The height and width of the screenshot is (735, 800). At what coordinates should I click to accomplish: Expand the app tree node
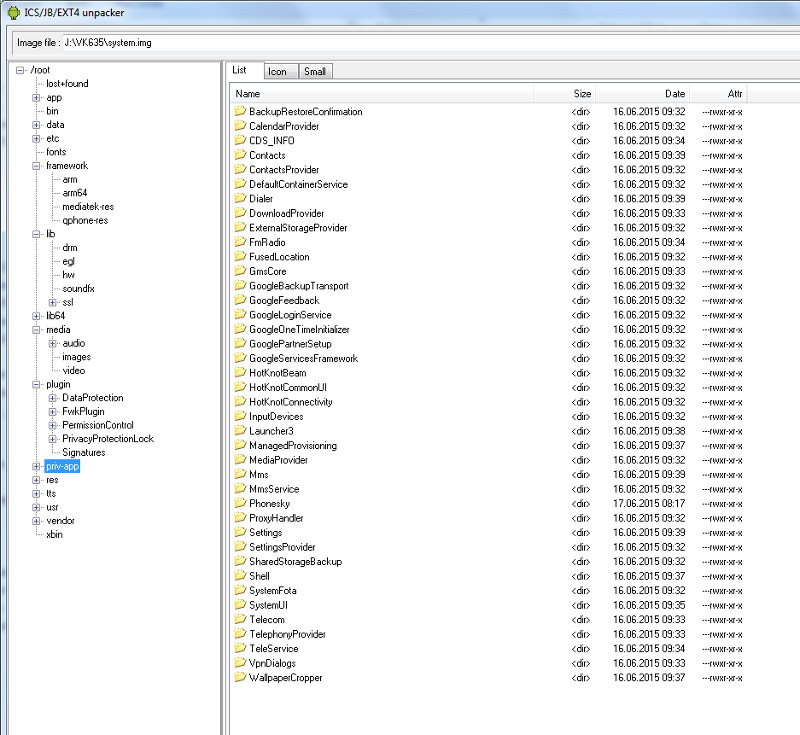point(36,98)
